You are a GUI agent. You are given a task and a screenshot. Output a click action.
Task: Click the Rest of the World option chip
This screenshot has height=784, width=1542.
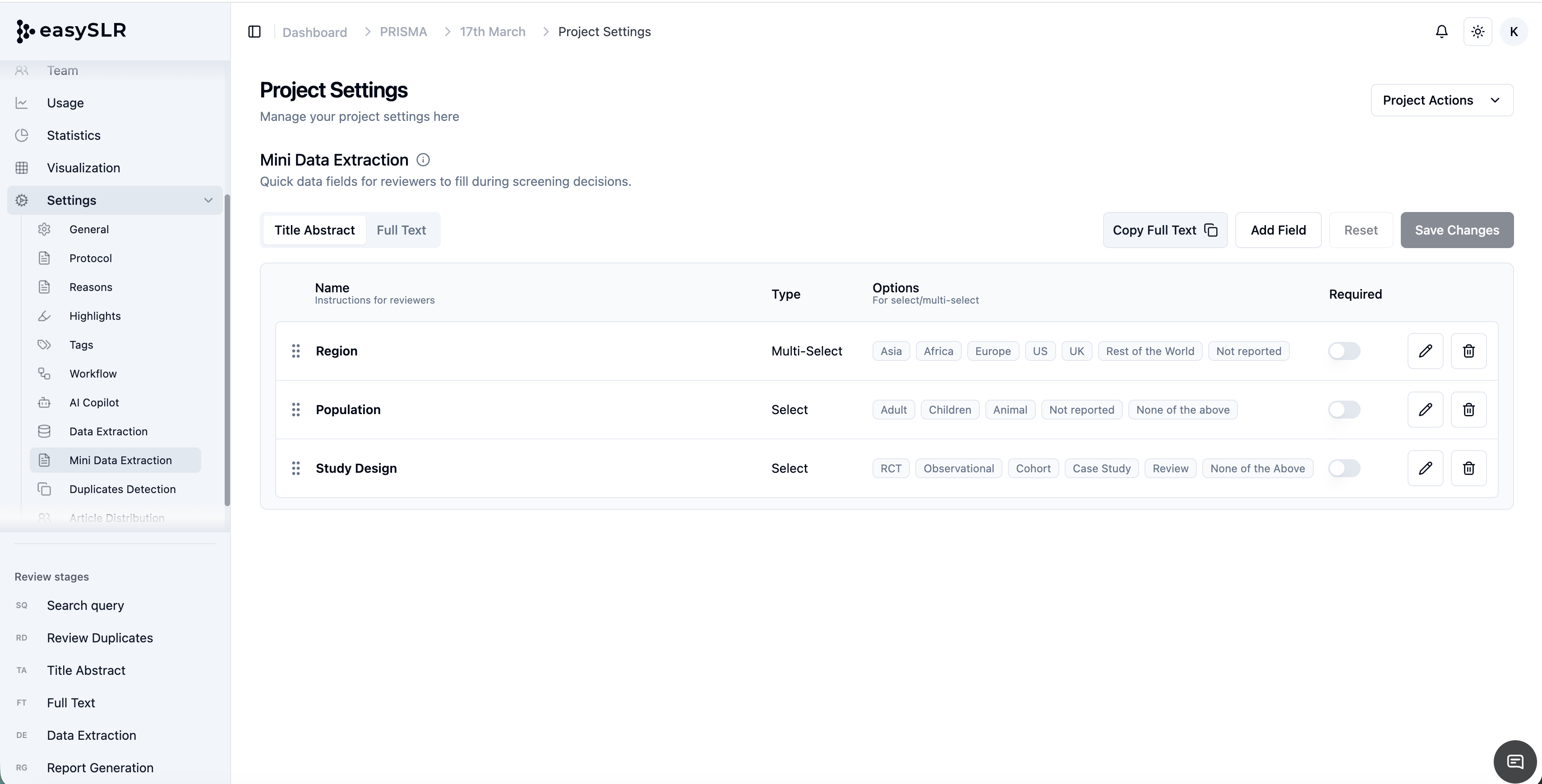(x=1150, y=350)
